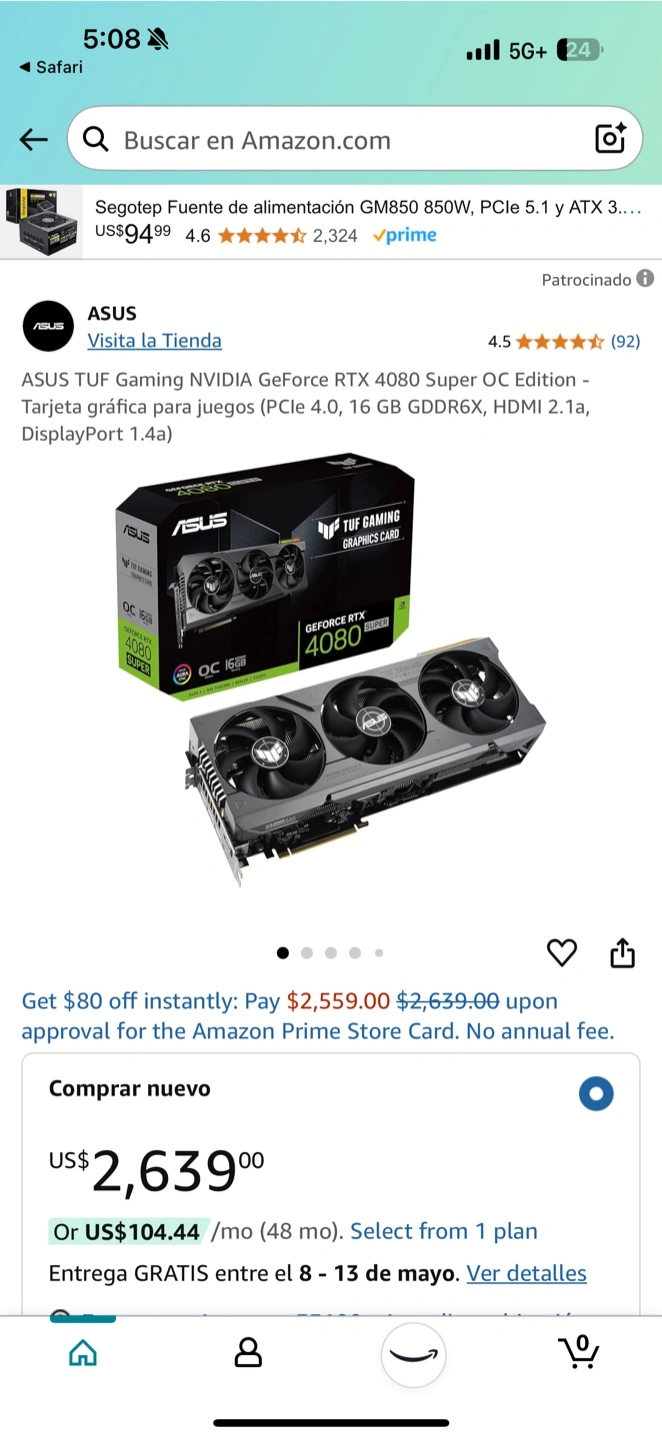Viewport: 662px width, 1440px height.
Task: Open the Visita la Tienda link
Action: tap(154, 341)
